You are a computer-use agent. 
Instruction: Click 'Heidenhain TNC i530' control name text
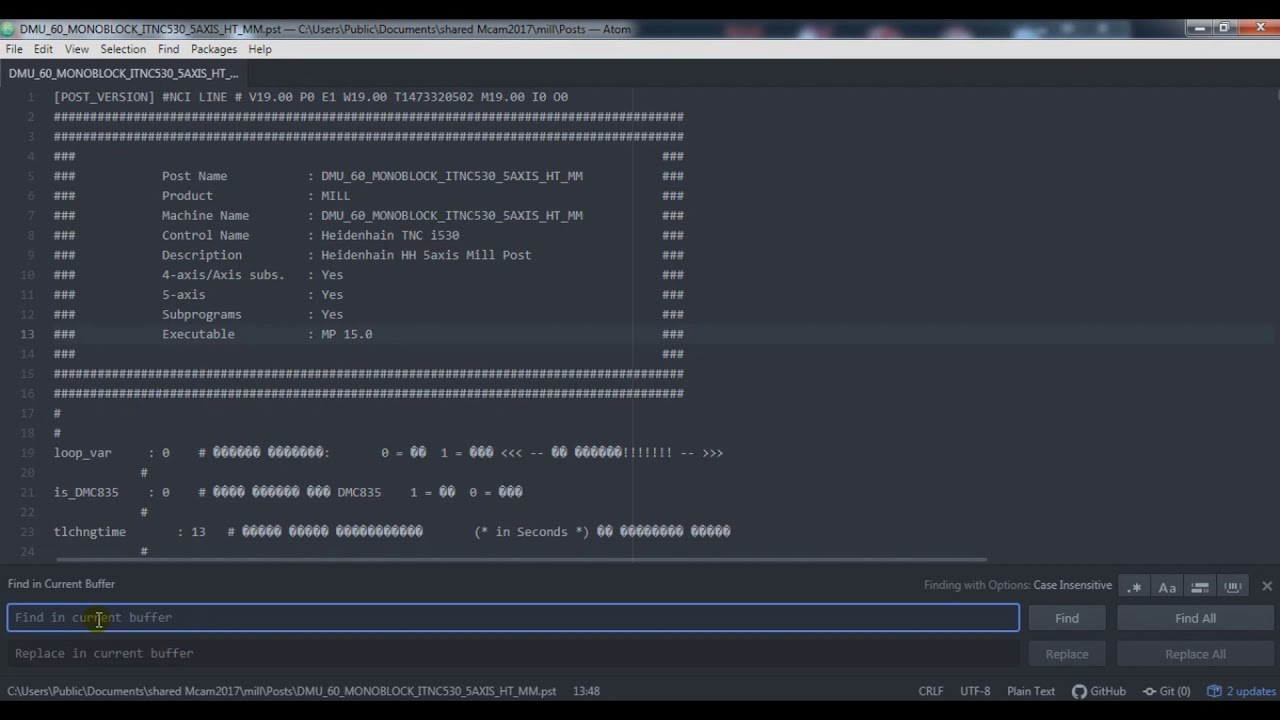click(x=390, y=235)
